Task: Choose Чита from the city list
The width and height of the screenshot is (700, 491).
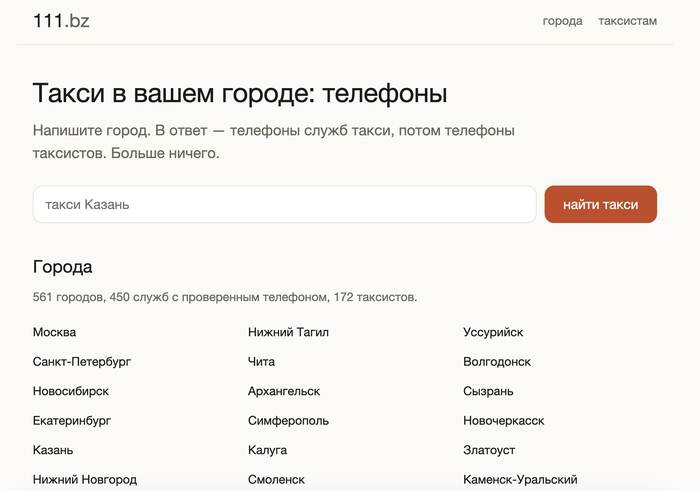Action: 262,362
